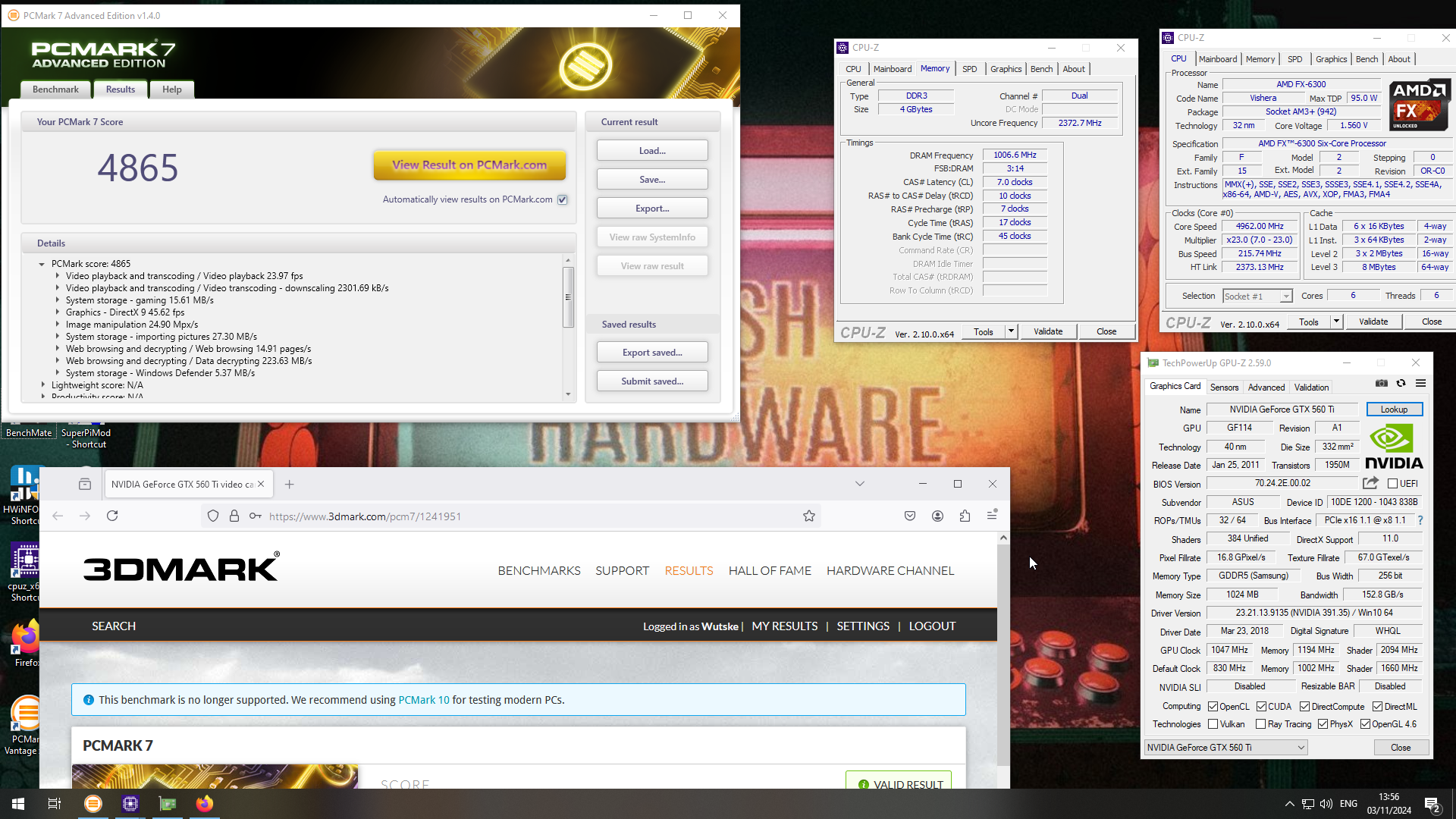The height and width of the screenshot is (819, 1456).
Task: Click the Firefox View icon left of tabs
Action: click(85, 484)
